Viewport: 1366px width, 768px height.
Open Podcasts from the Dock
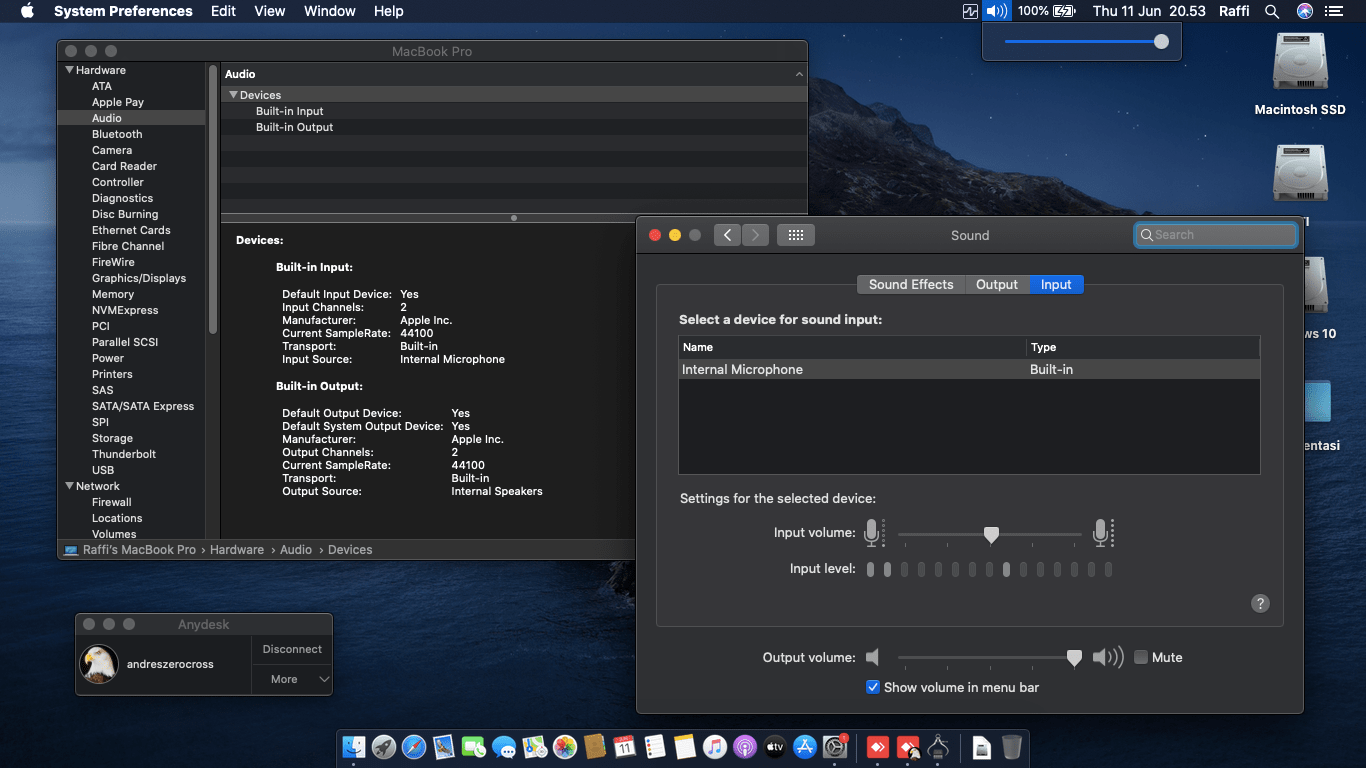(745, 746)
